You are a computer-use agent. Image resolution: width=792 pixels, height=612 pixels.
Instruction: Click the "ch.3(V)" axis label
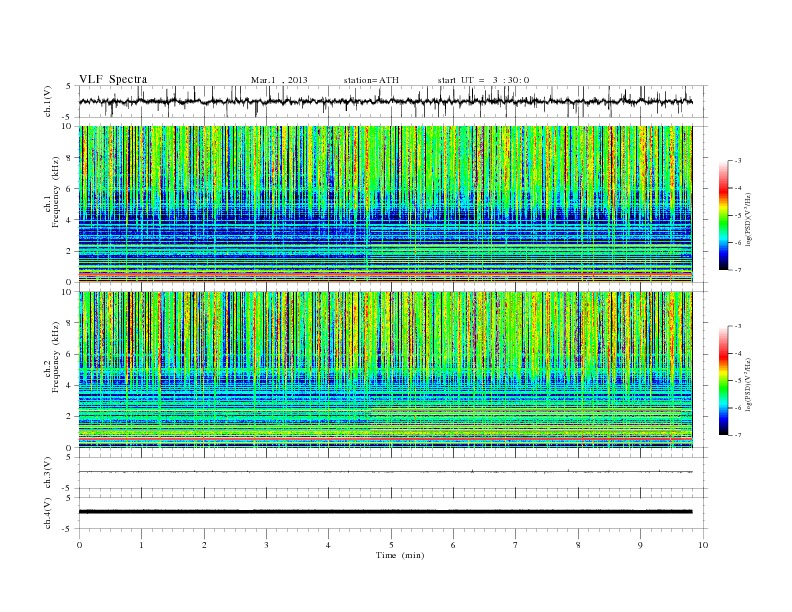[x=48, y=473]
